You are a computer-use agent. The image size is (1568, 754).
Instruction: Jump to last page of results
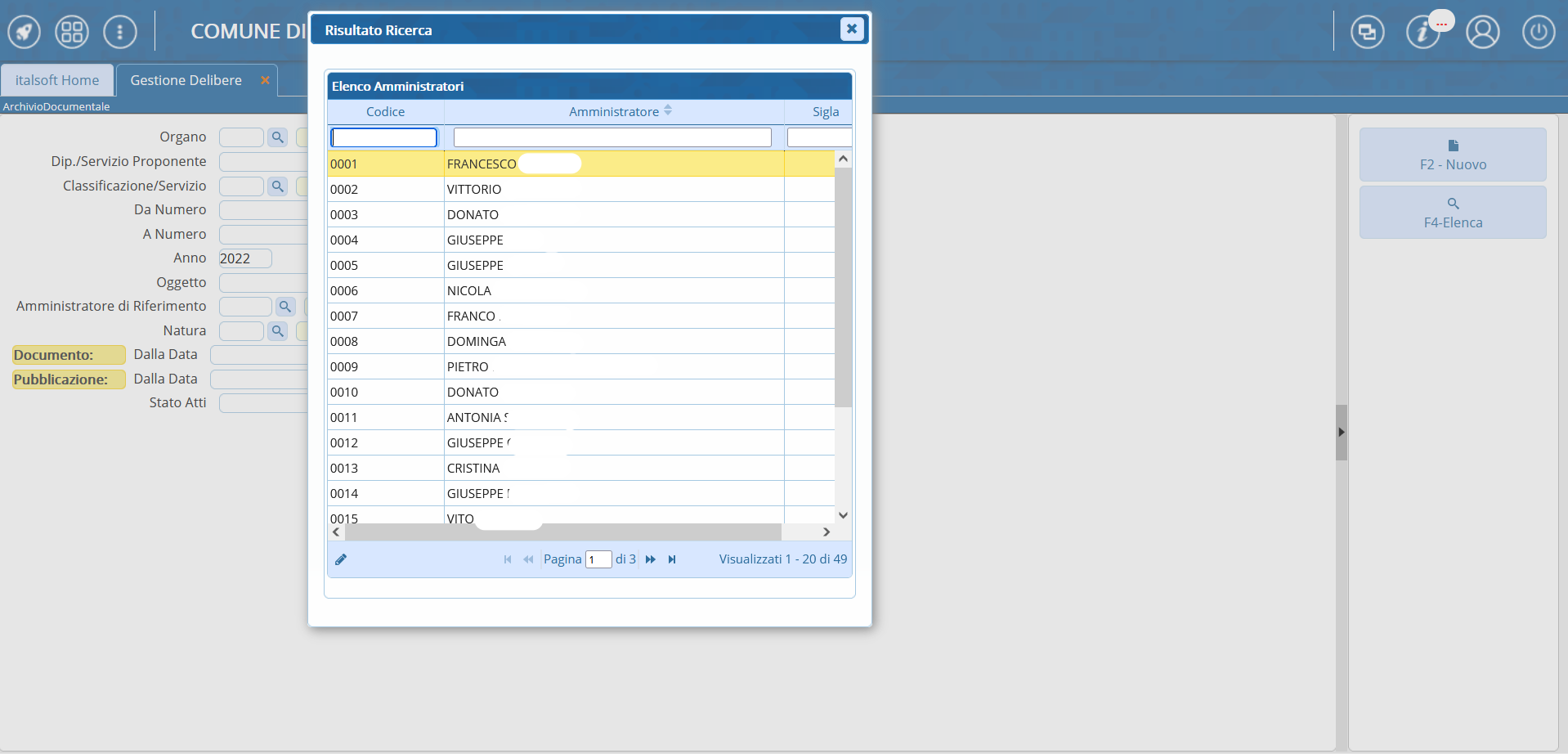(x=672, y=559)
